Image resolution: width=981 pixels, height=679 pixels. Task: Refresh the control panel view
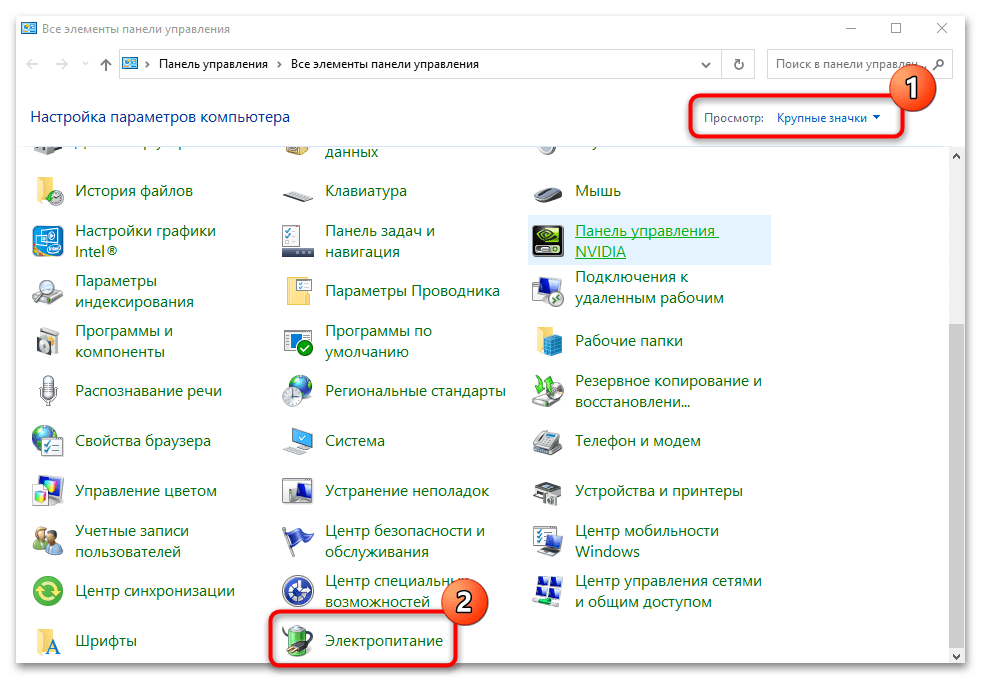[739, 64]
